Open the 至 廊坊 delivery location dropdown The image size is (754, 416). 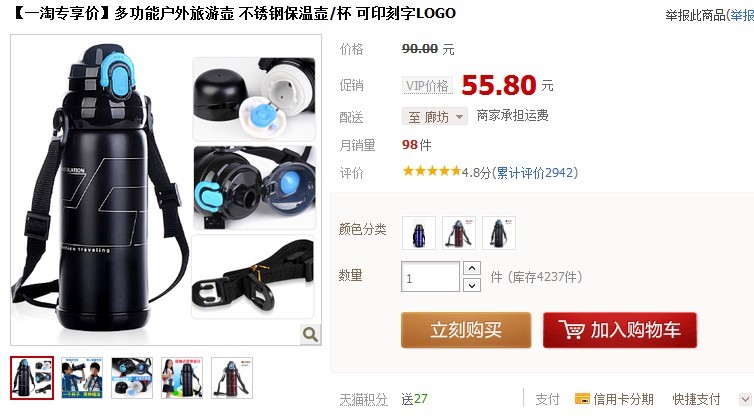pyautogui.click(x=435, y=116)
